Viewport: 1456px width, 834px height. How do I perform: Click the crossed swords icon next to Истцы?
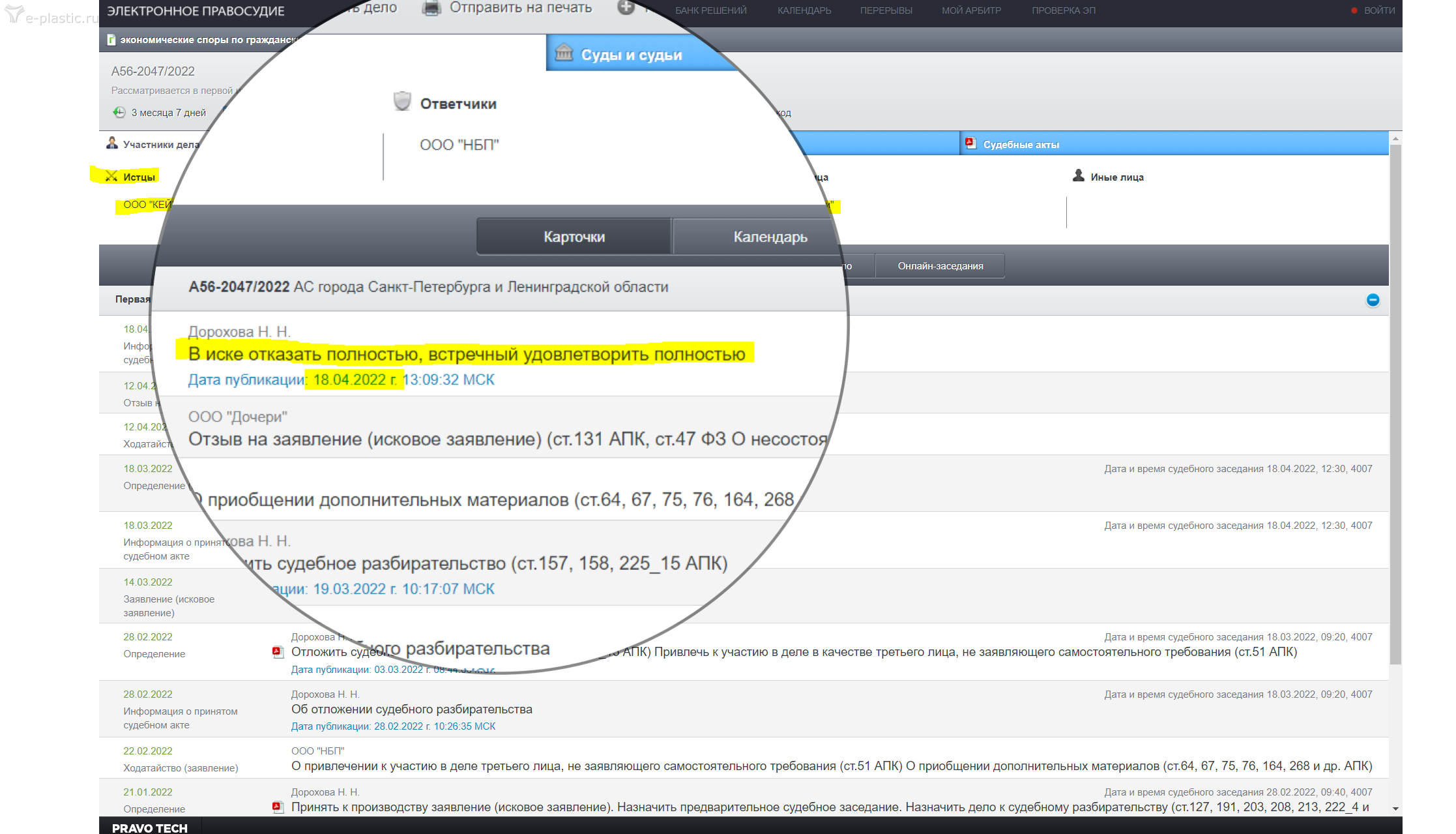pyautogui.click(x=111, y=176)
